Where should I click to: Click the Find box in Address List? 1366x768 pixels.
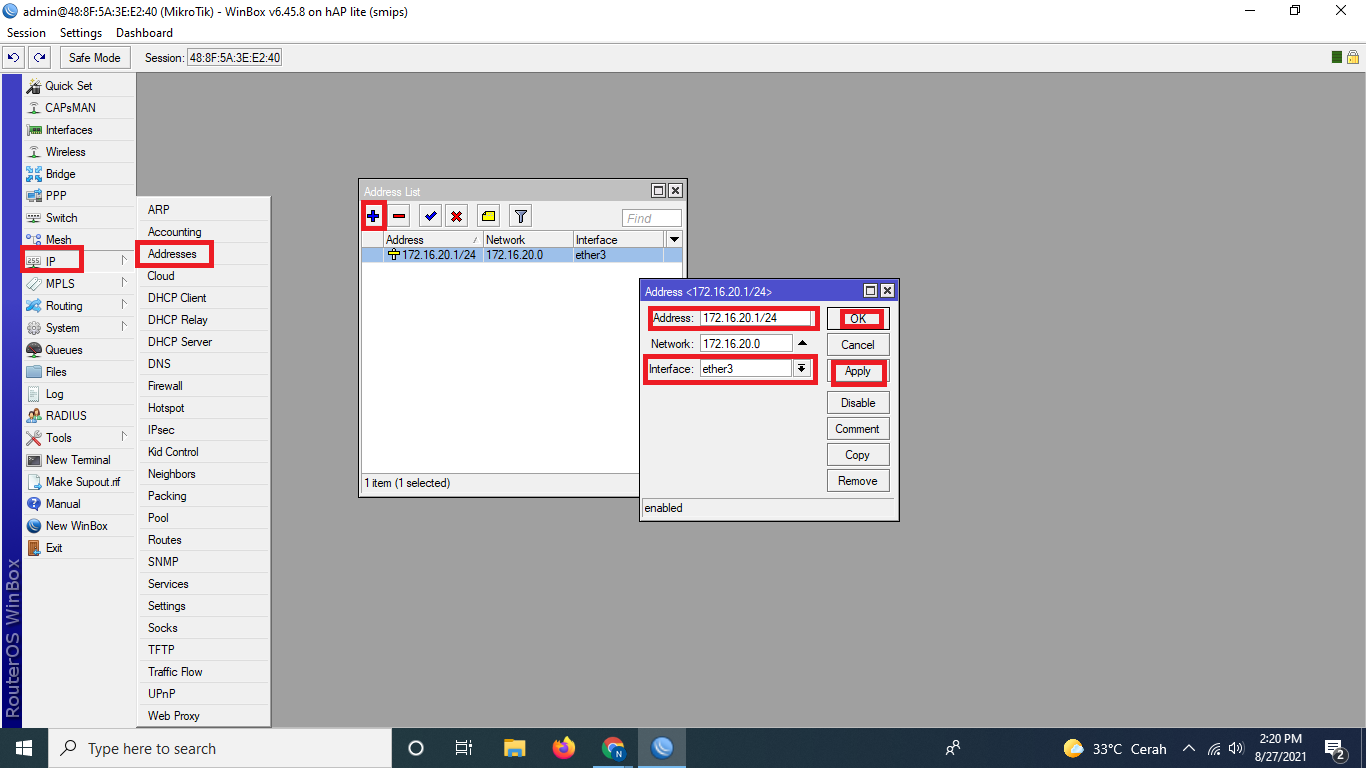tap(652, 218)
